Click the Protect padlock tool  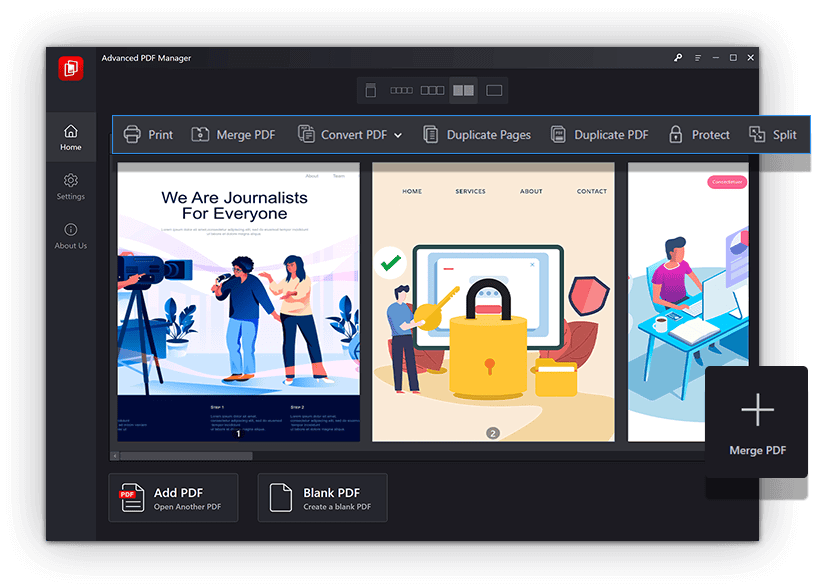699,135
